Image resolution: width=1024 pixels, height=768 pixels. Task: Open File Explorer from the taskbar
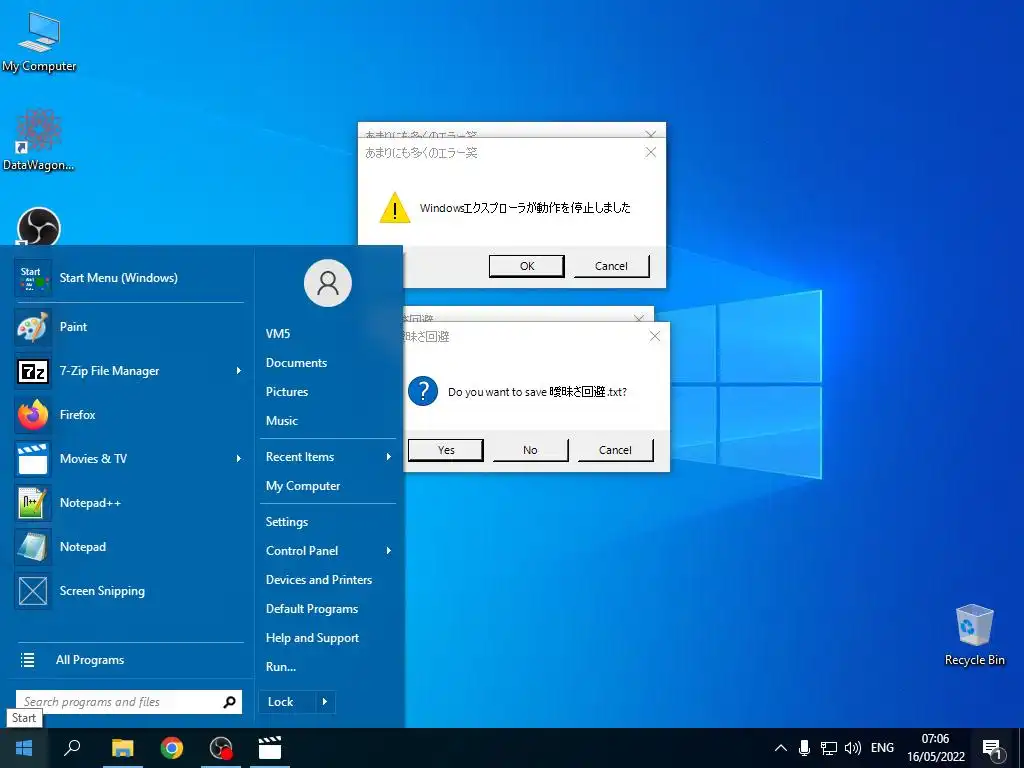[x=122, y=748]
